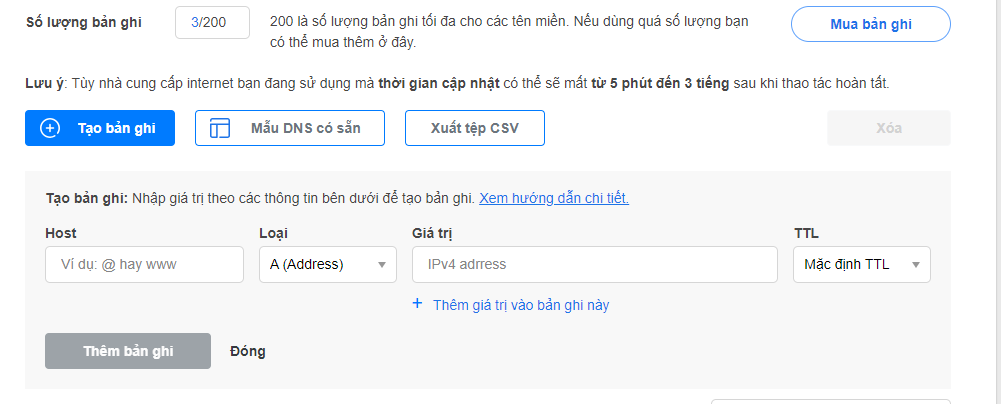Click the greyed-out Xóa button
1001x404 pixels.
click(889, 128)
